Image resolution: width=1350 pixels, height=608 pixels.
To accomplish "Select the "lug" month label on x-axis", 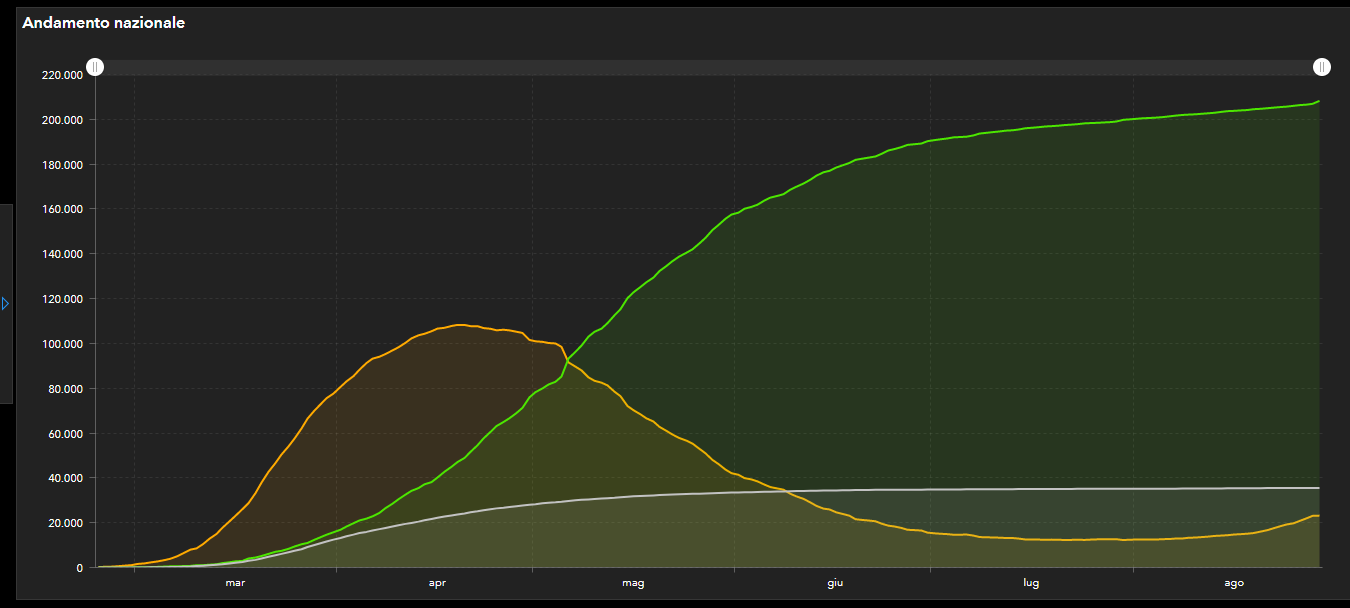I will click(1031, 582).
